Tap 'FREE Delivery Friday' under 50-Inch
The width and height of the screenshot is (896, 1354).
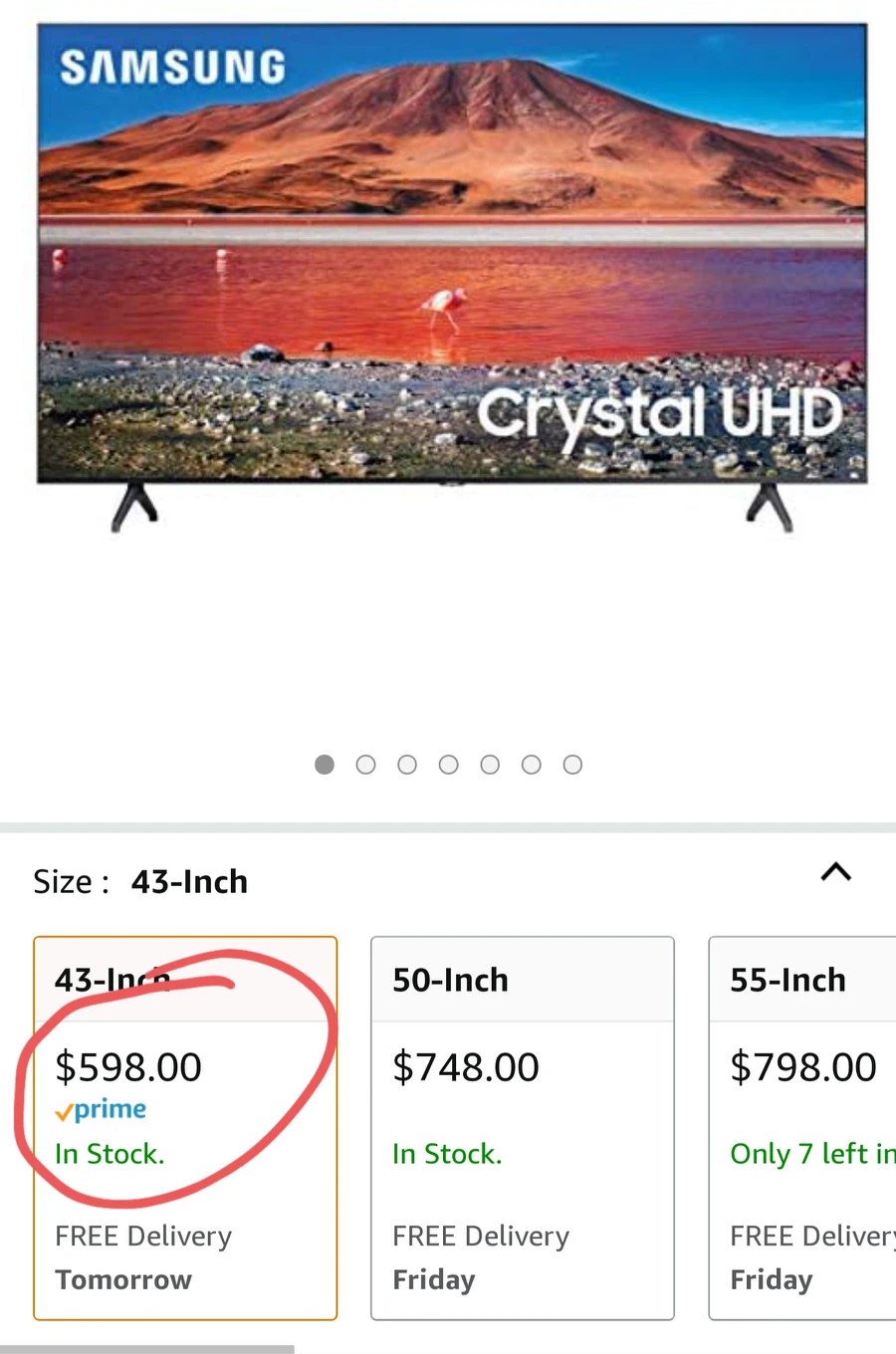[x=481, y=1257]
